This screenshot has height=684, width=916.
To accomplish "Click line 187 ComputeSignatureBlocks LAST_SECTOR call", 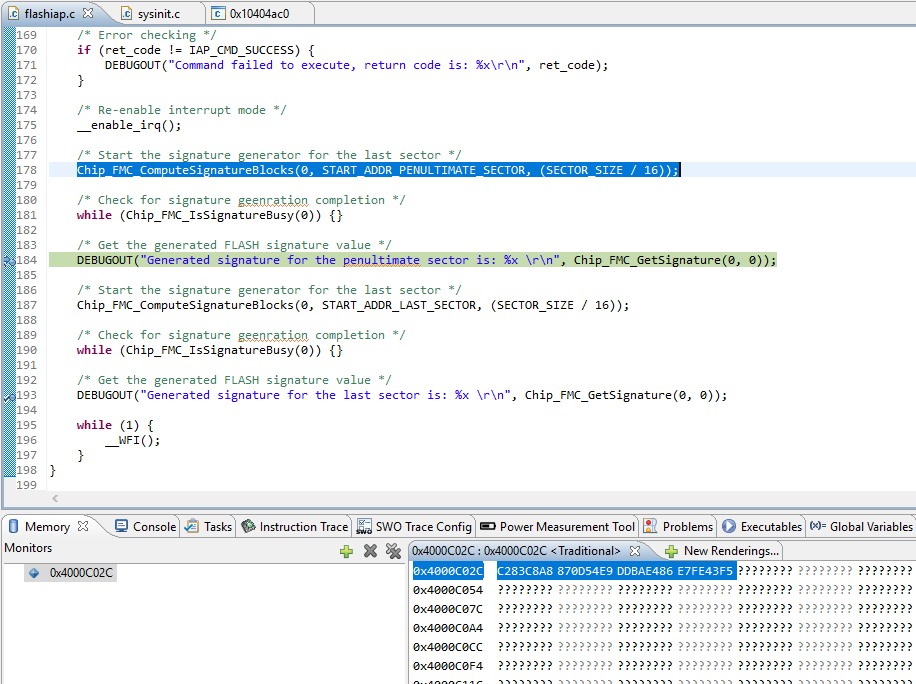I will point(353,305).
